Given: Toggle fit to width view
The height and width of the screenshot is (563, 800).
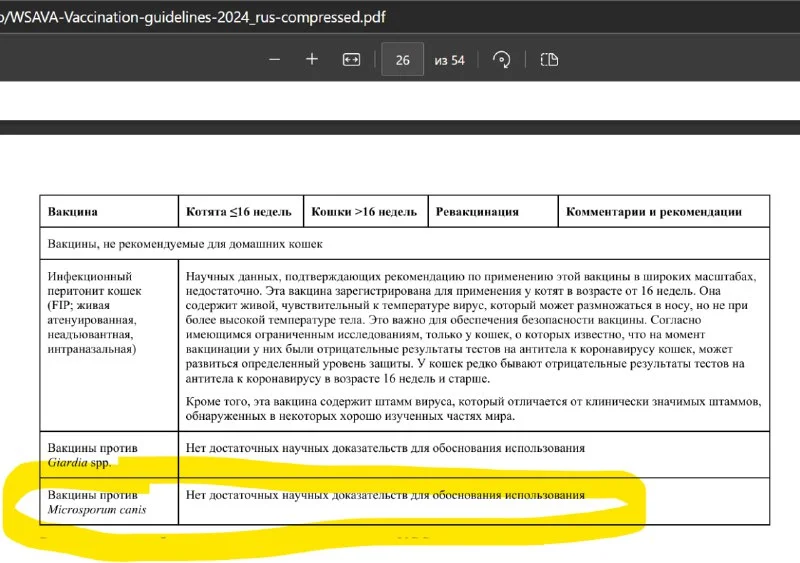Looking at the screenshot, I should (x=351, y=60).
